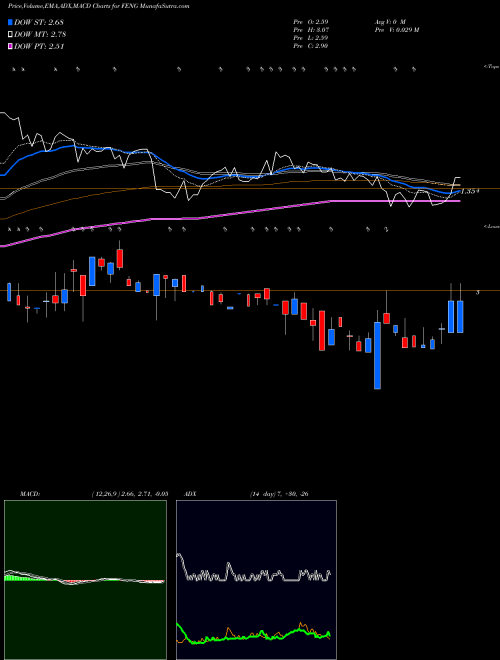The width and height of the screenshot is (500, 660).
Task: Click the 'Pre O: 2.59' open value
Action: pyautogui.click(x=311, y=21)
